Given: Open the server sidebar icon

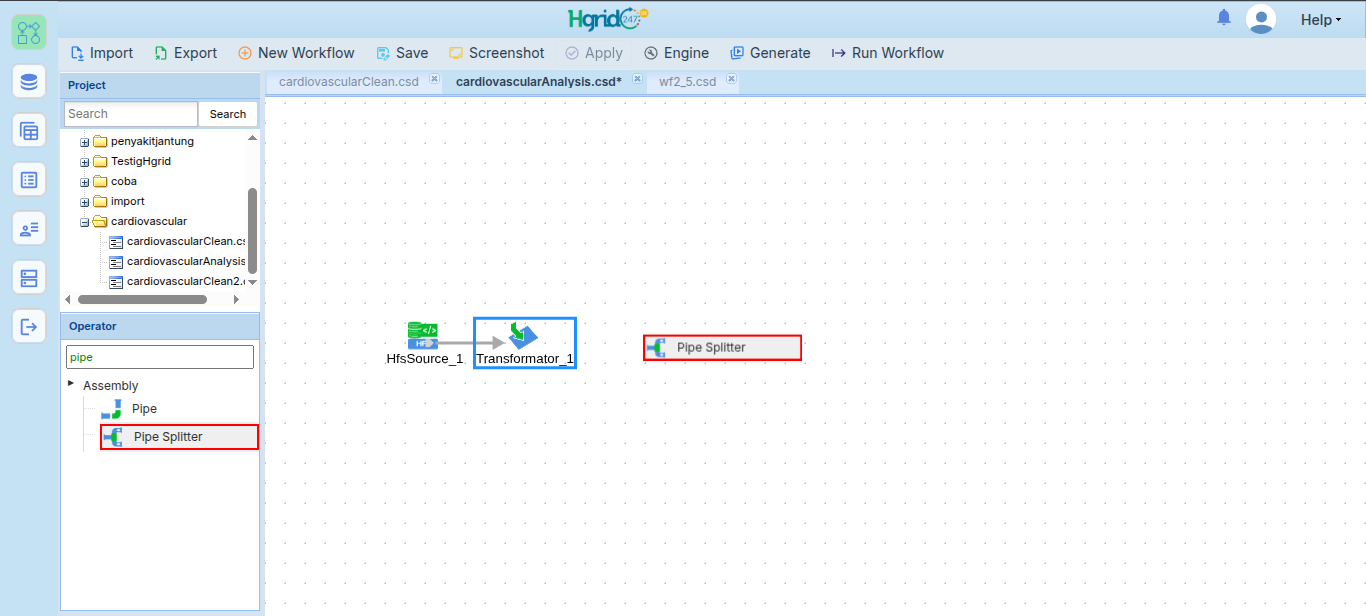Looking at the screenshot, I should 29,277.
